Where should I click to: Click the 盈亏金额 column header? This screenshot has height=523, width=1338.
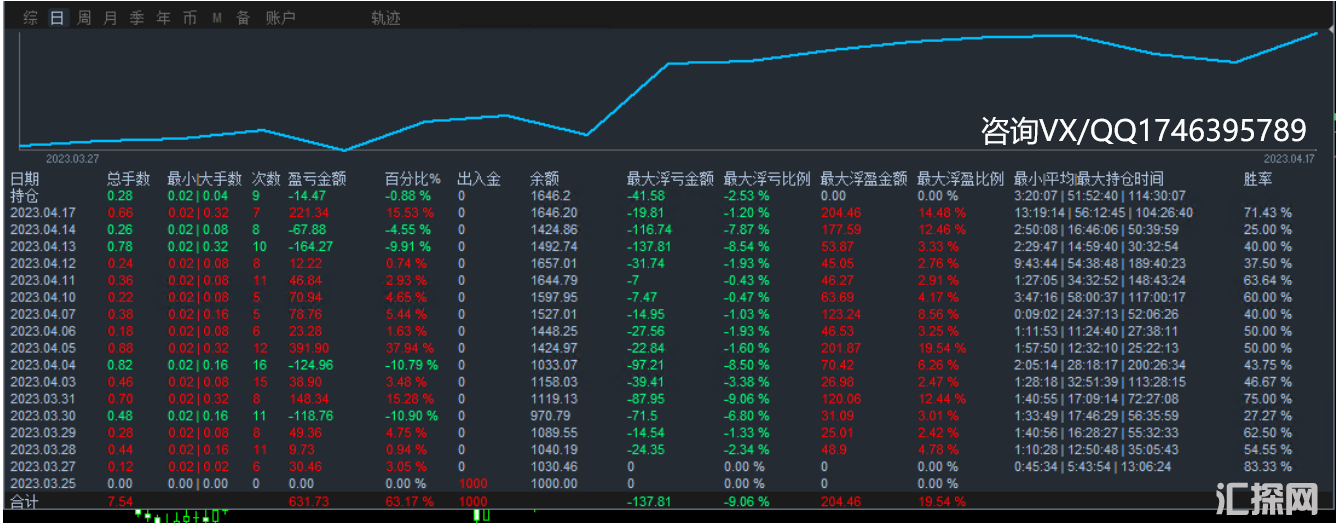(x=317, y=179)
